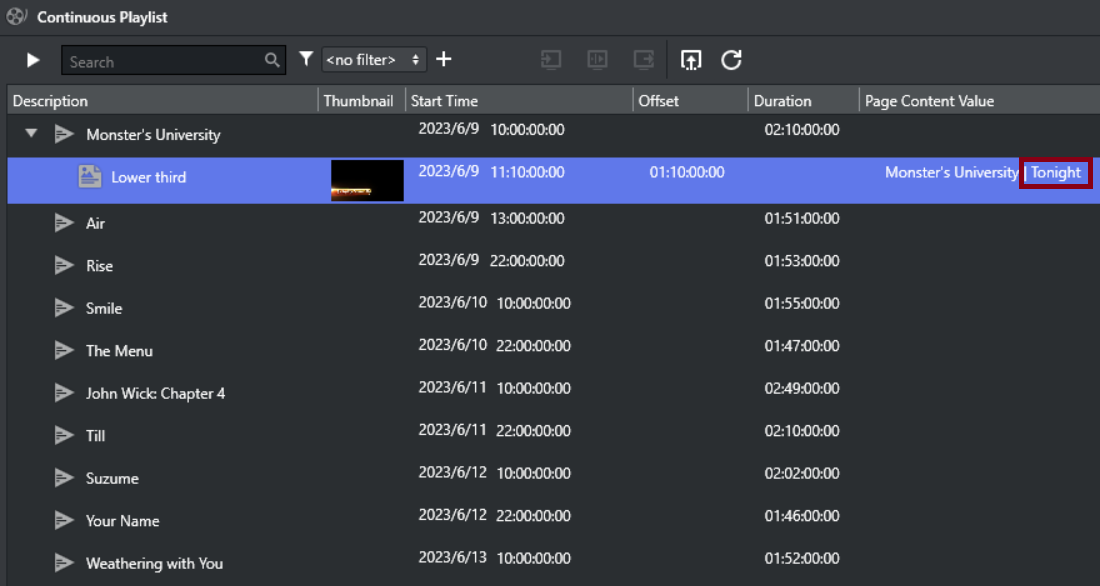1100x586 pixels.
Task: Click into the Search input field
Action: click(160, 61)
